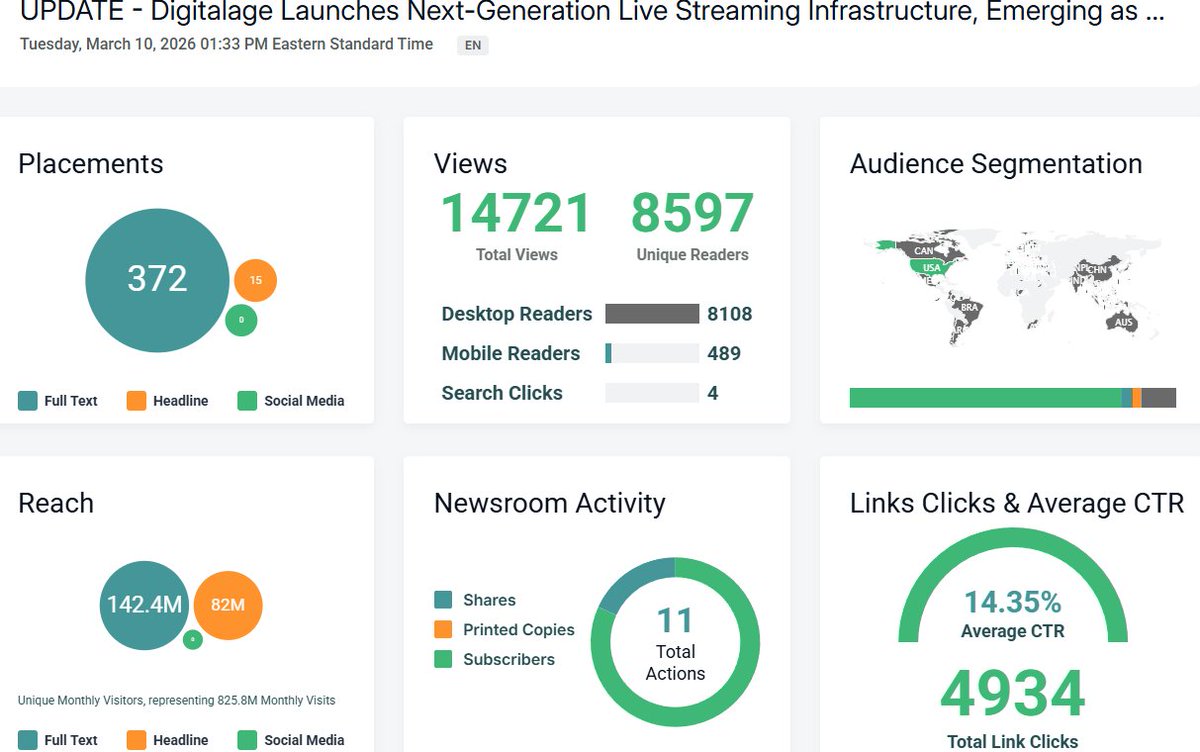Select CAN on the audience map
Screen dimensions: 1200x752
tap(923, 250)
